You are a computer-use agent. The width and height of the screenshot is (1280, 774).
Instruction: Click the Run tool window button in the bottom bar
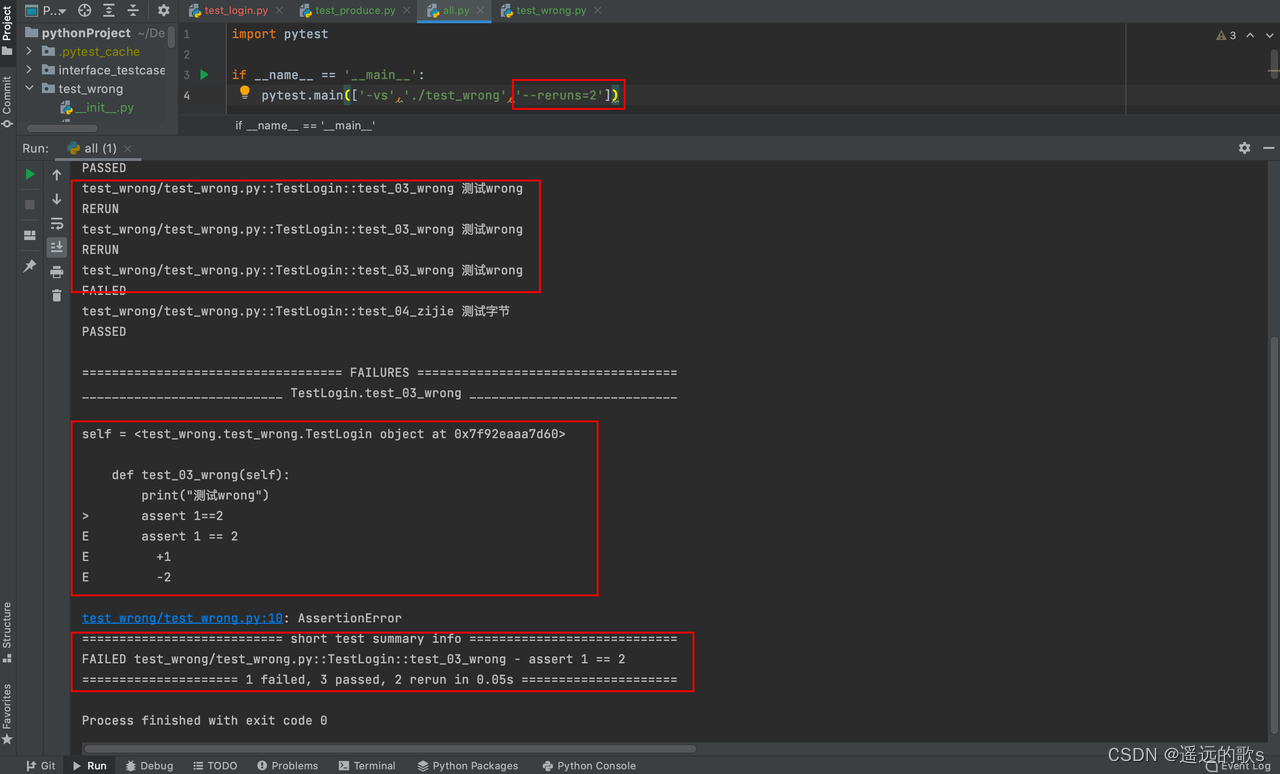point(90,765)
